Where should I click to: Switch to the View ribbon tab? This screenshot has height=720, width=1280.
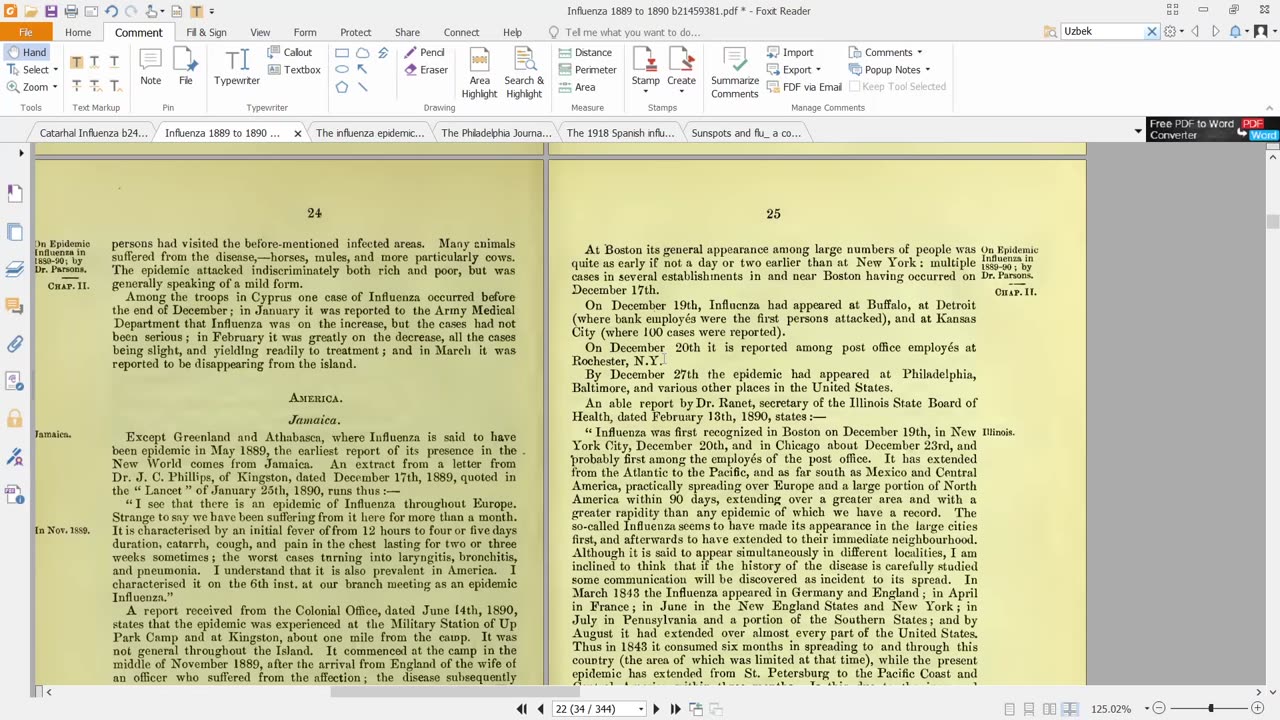point(260,32)
